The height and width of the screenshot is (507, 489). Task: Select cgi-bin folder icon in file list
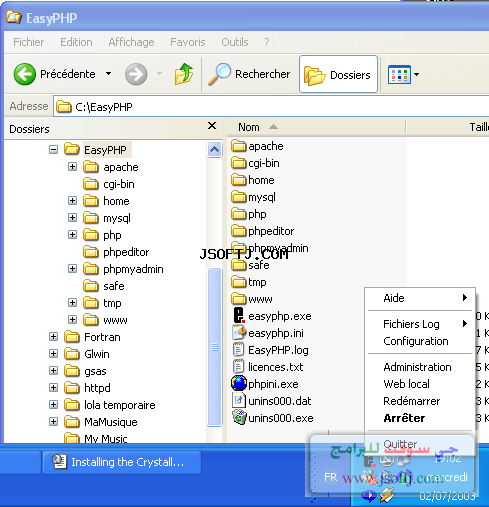pyautogui.click(x=239, y=163)
